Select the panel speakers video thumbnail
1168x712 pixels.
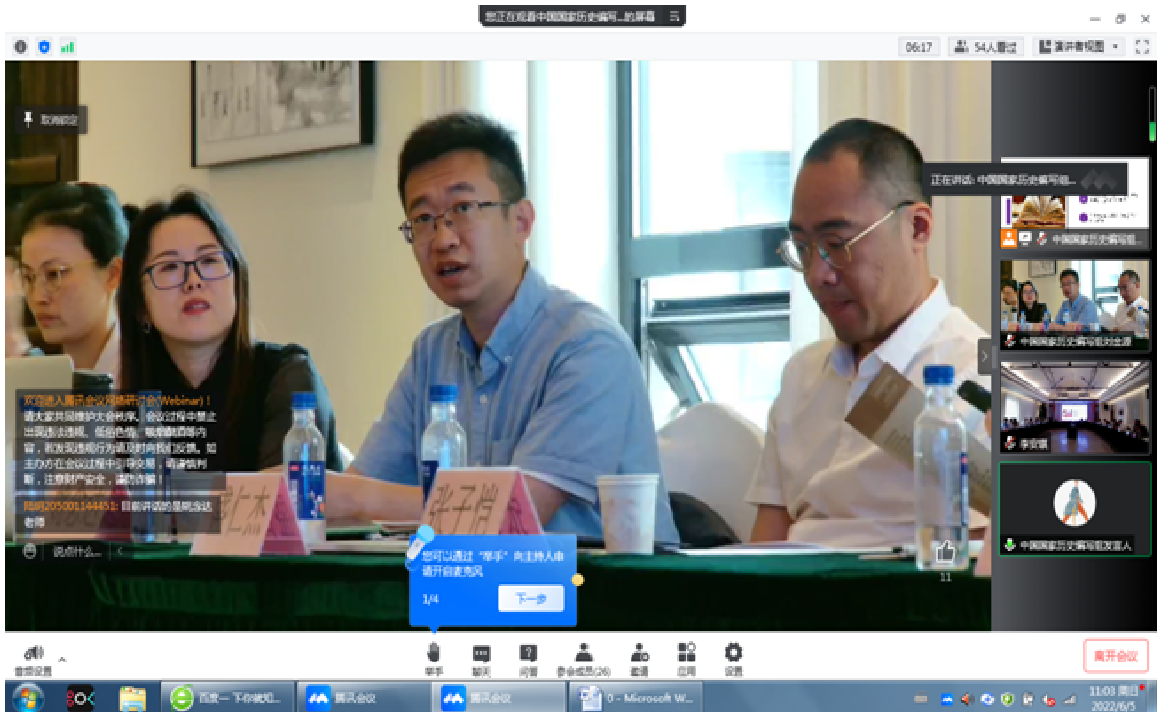coord(1074,305)
